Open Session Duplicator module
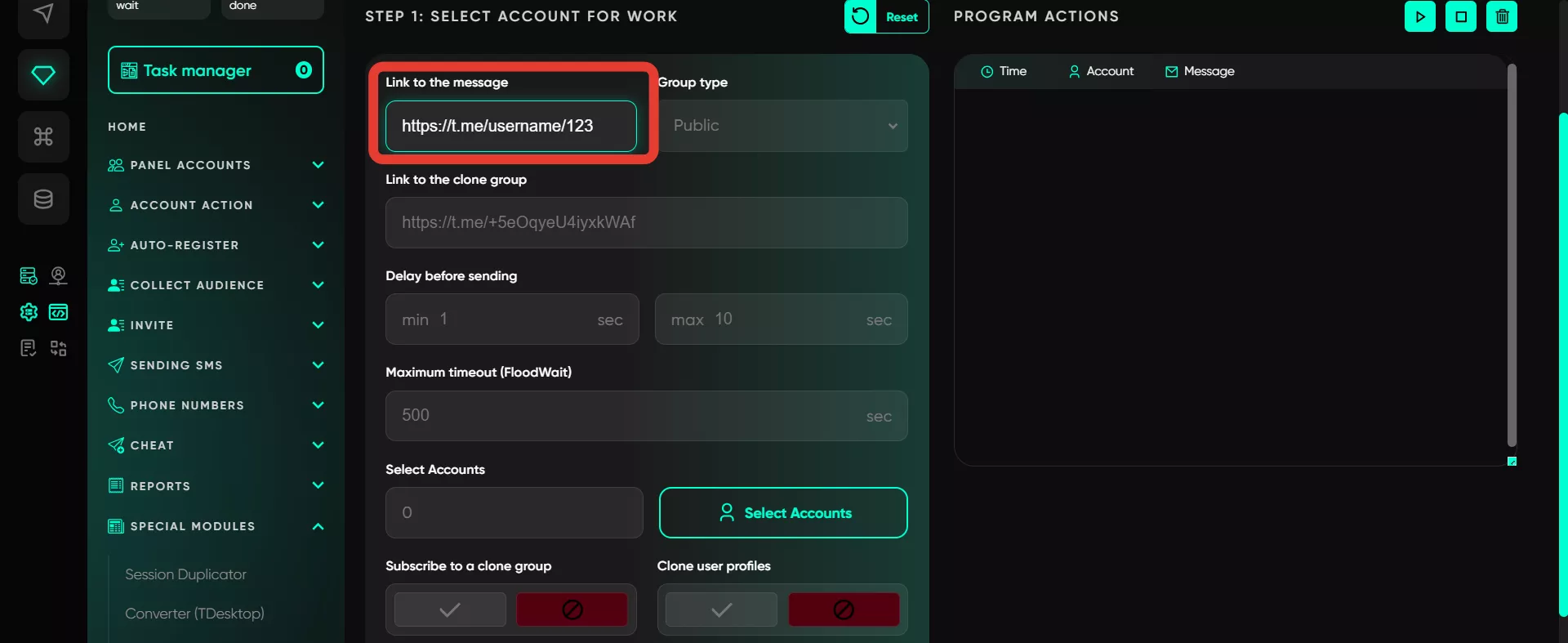The height and width of the screenshot is (643, 1568). [x=185, y=574]
